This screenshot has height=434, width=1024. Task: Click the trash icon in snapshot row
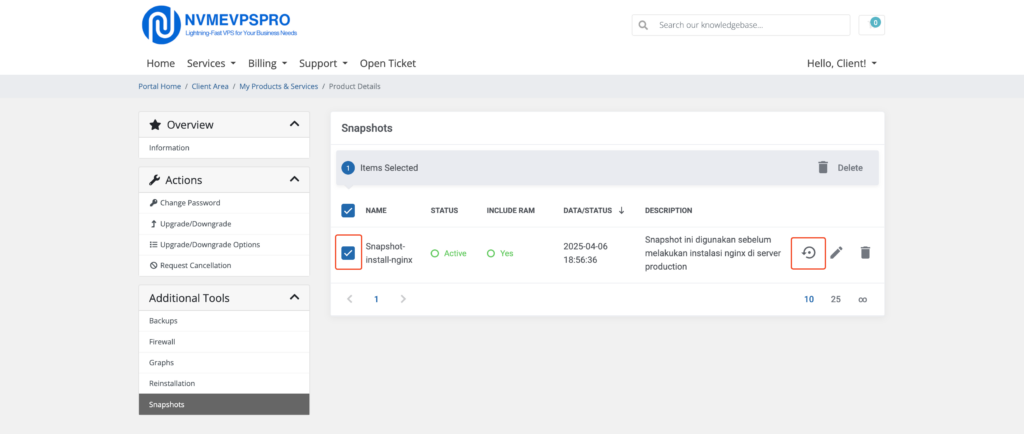865,253
